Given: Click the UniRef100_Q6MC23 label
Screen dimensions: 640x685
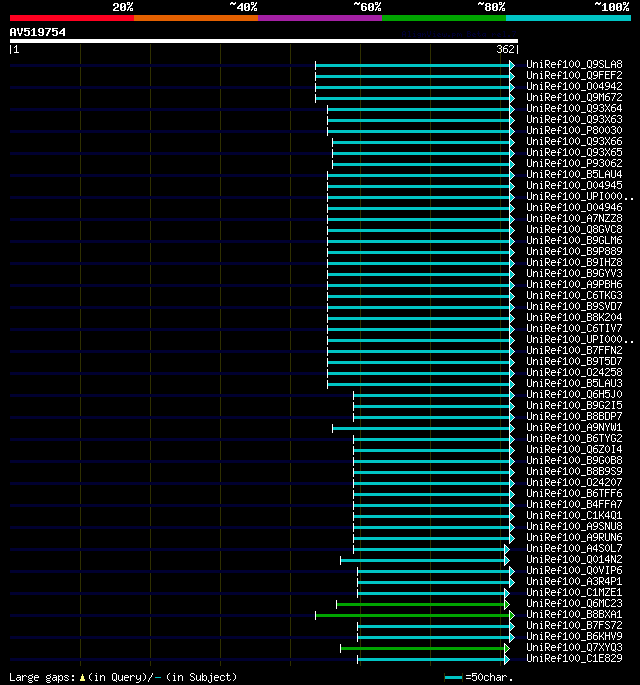Looking at the screenshot, I should click(574, 603).
